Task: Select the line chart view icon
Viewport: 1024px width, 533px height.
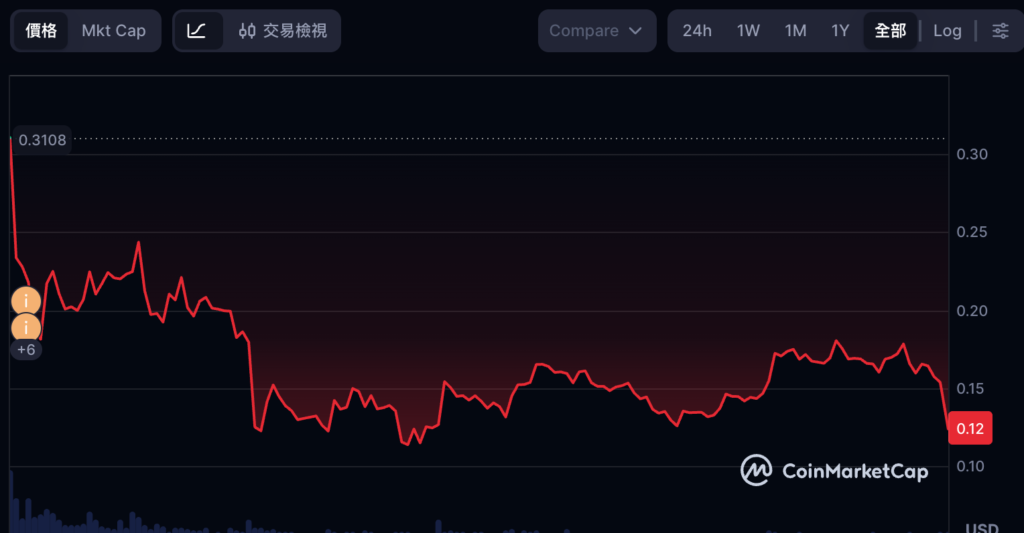Action: pyautogui.click(x=197, y=31)
